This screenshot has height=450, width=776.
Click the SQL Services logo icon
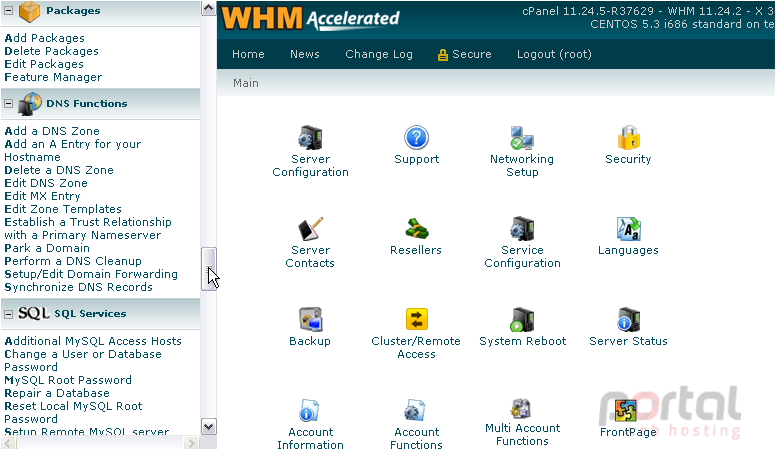34,313
